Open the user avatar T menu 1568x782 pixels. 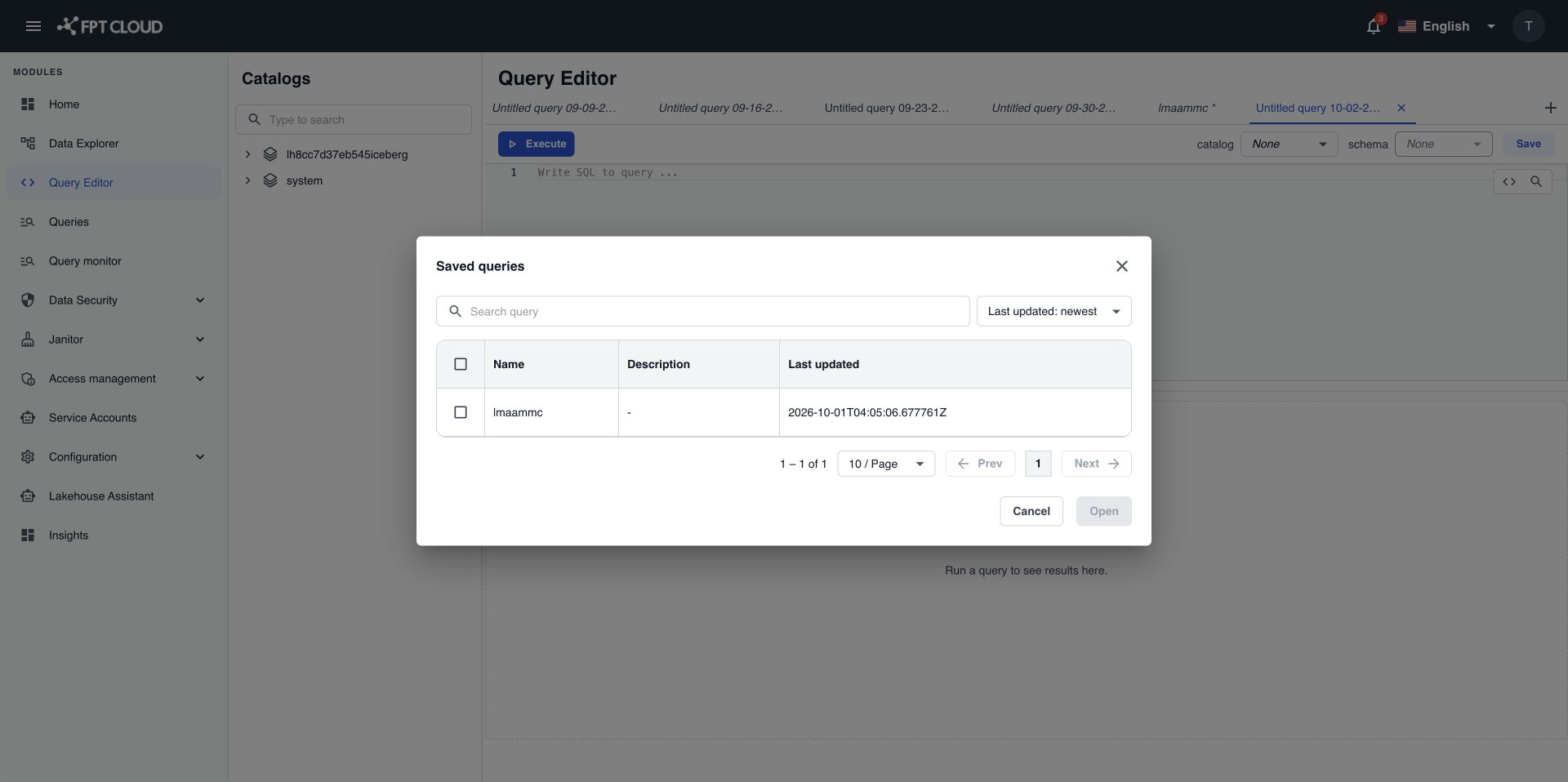coord(1528,26)
